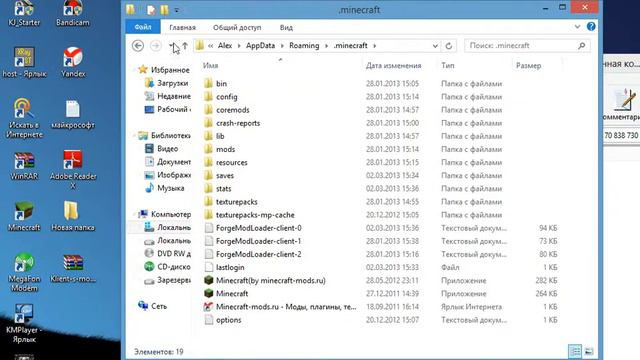Select Сеть in navigation pane
Viewport: 640px width, 360px height.
point(159,306)
